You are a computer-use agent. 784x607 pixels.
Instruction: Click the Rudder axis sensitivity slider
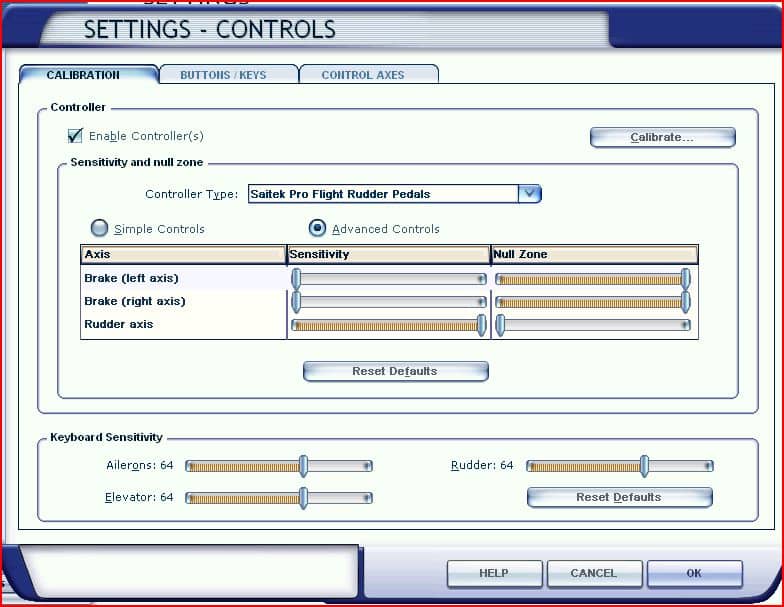pyautogui.click(x=389, y=325)
